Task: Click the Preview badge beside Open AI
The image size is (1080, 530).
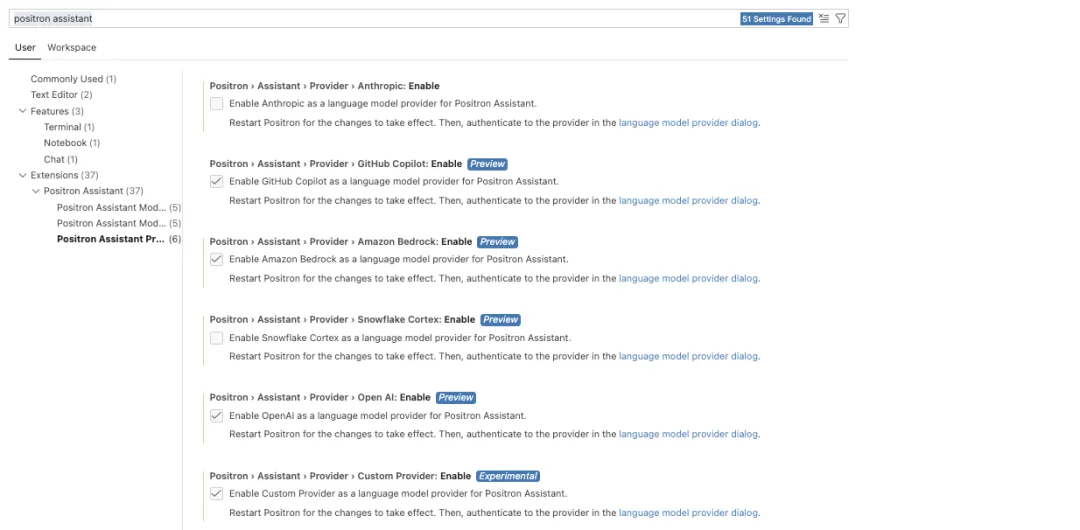Action: 456,398
